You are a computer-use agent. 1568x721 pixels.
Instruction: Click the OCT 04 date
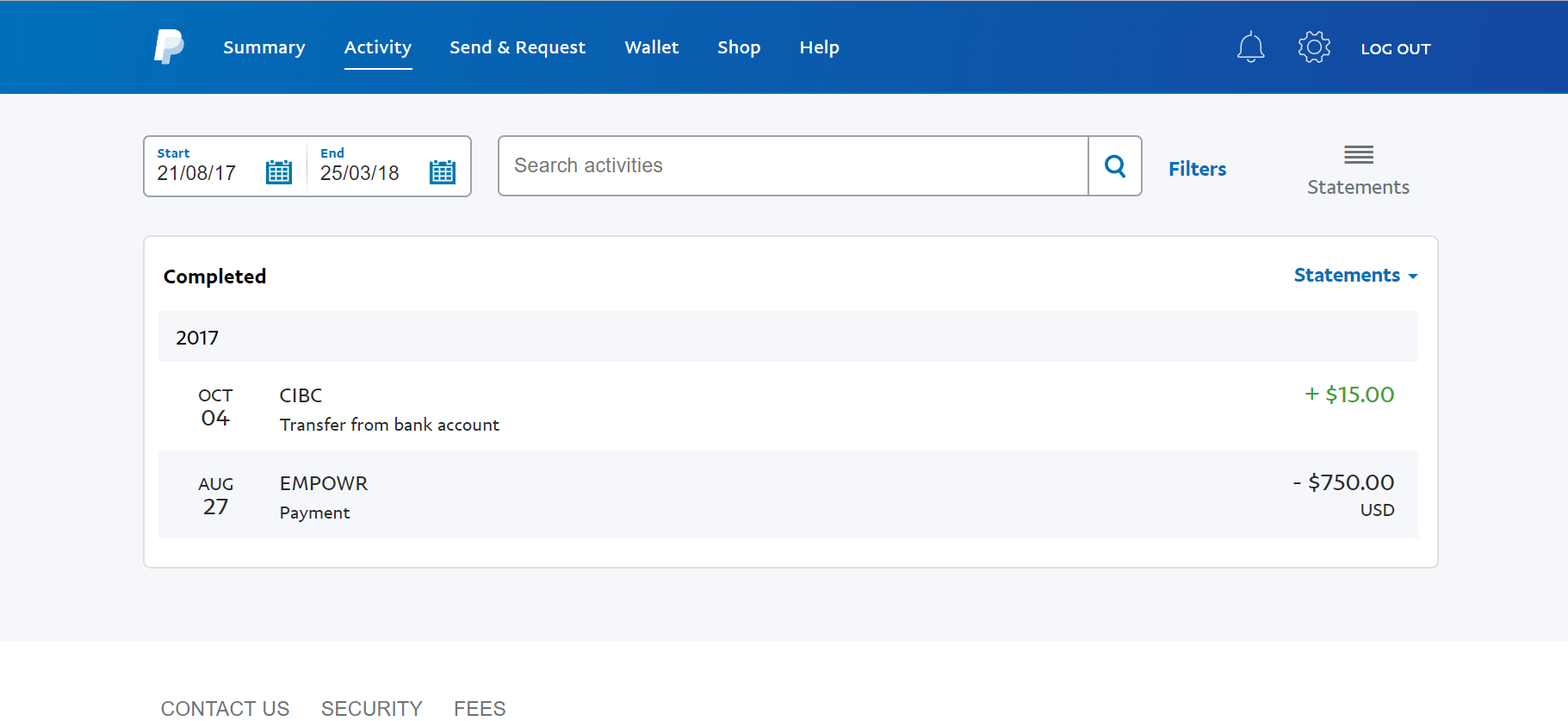click(x=215, y=407)
